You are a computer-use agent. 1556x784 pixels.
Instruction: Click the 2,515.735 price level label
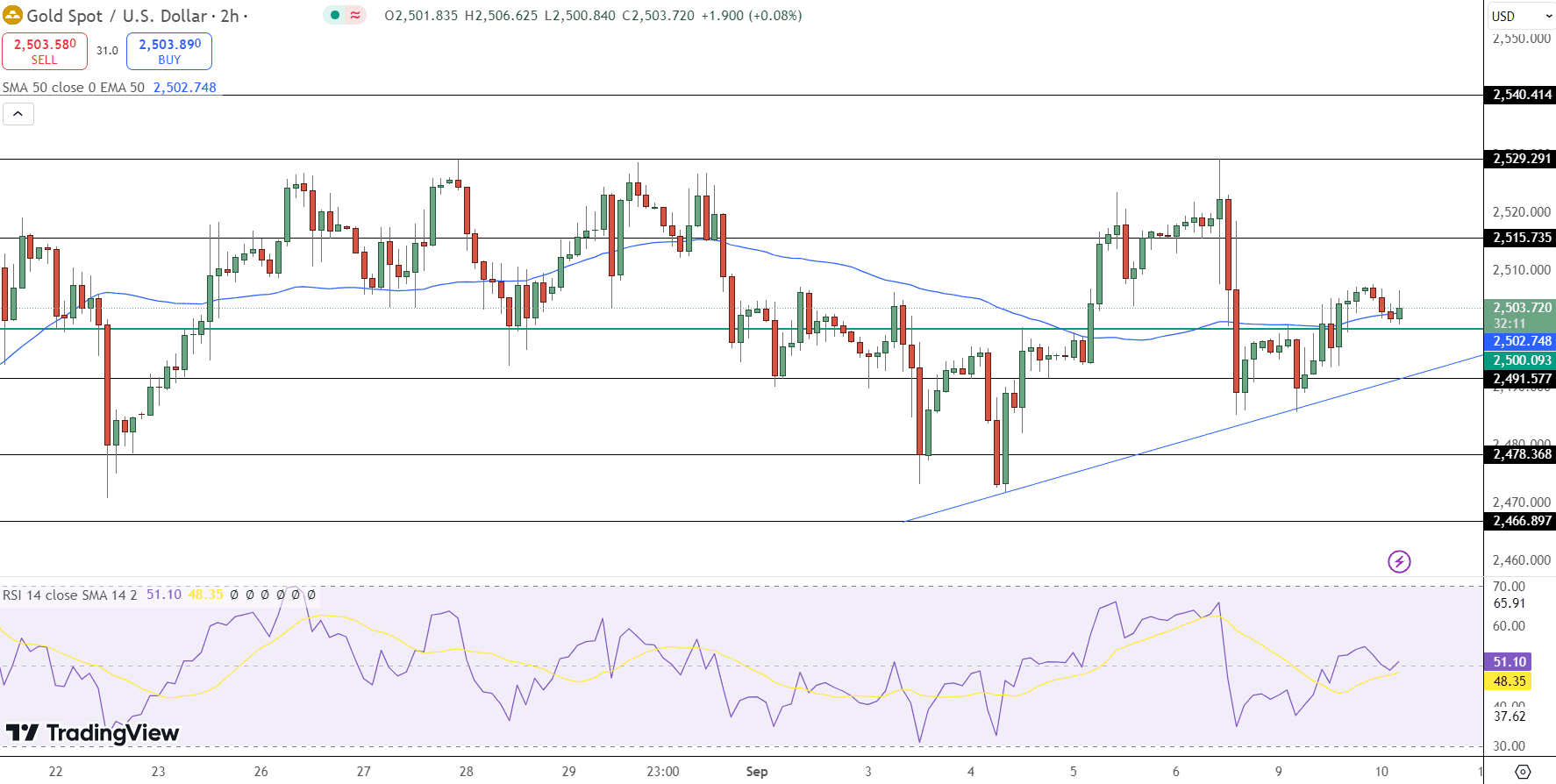click(1522, 238)
